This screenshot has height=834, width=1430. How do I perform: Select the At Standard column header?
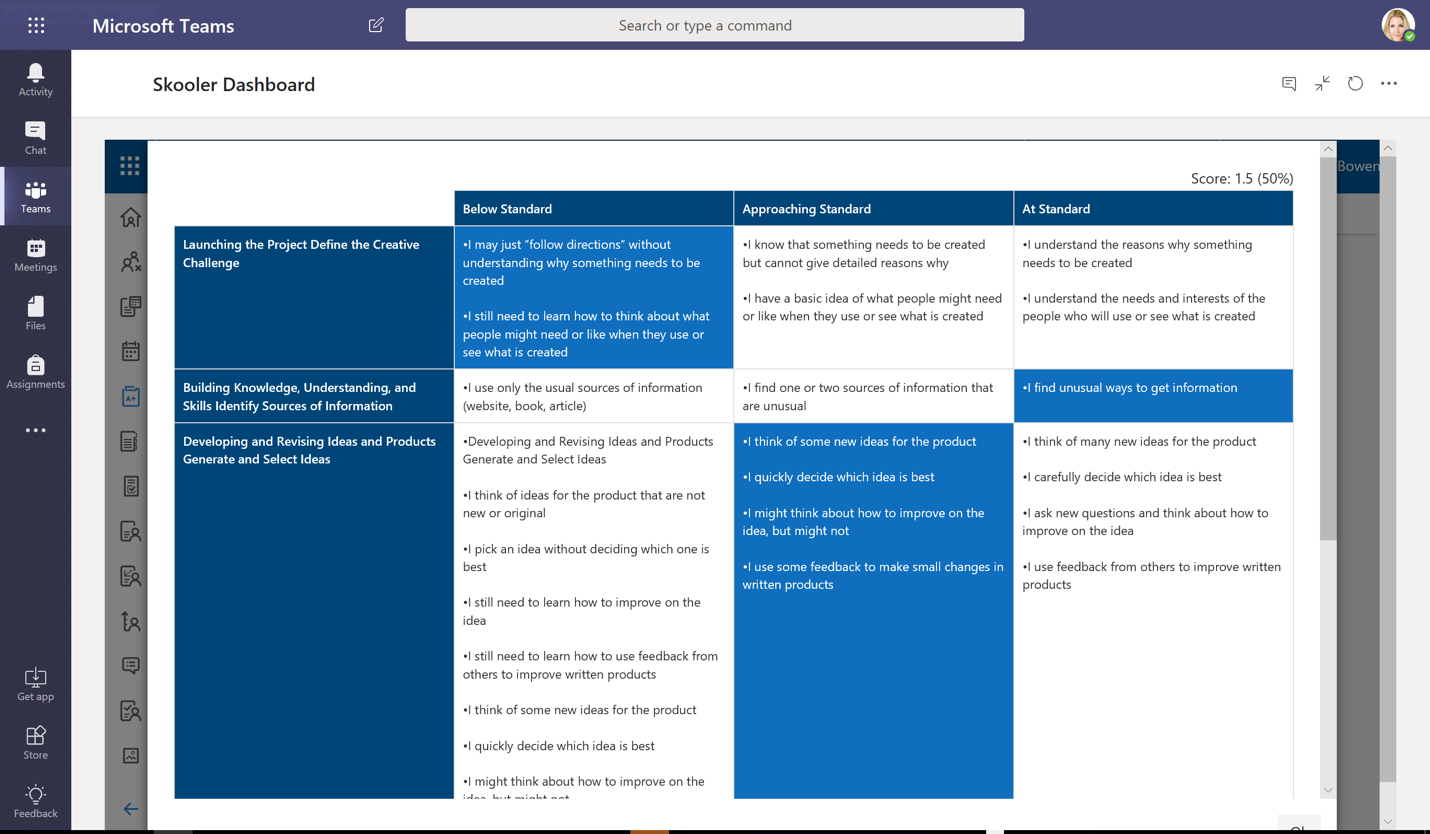(x=1154, y=208)
